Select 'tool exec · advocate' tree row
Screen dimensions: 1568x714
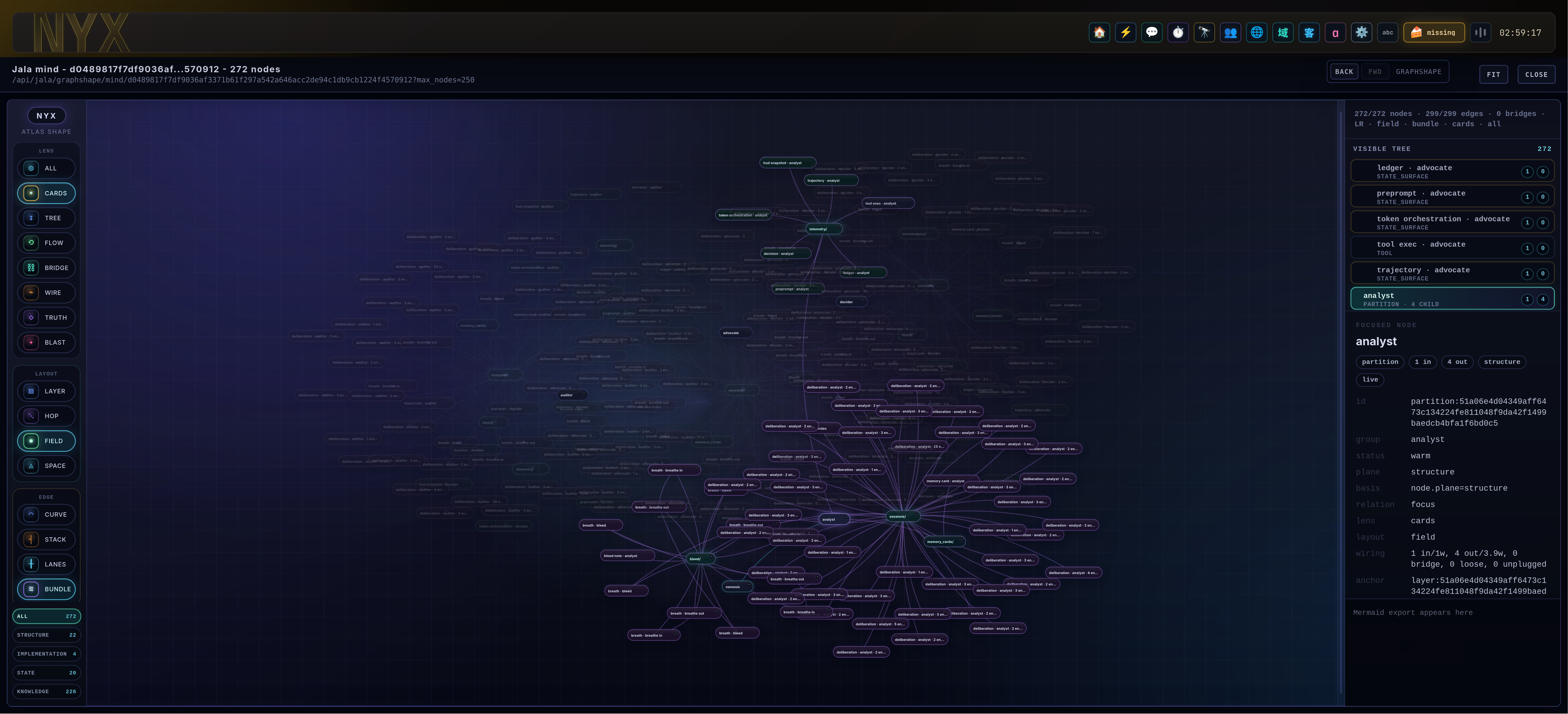click(x=1452, y=248)
